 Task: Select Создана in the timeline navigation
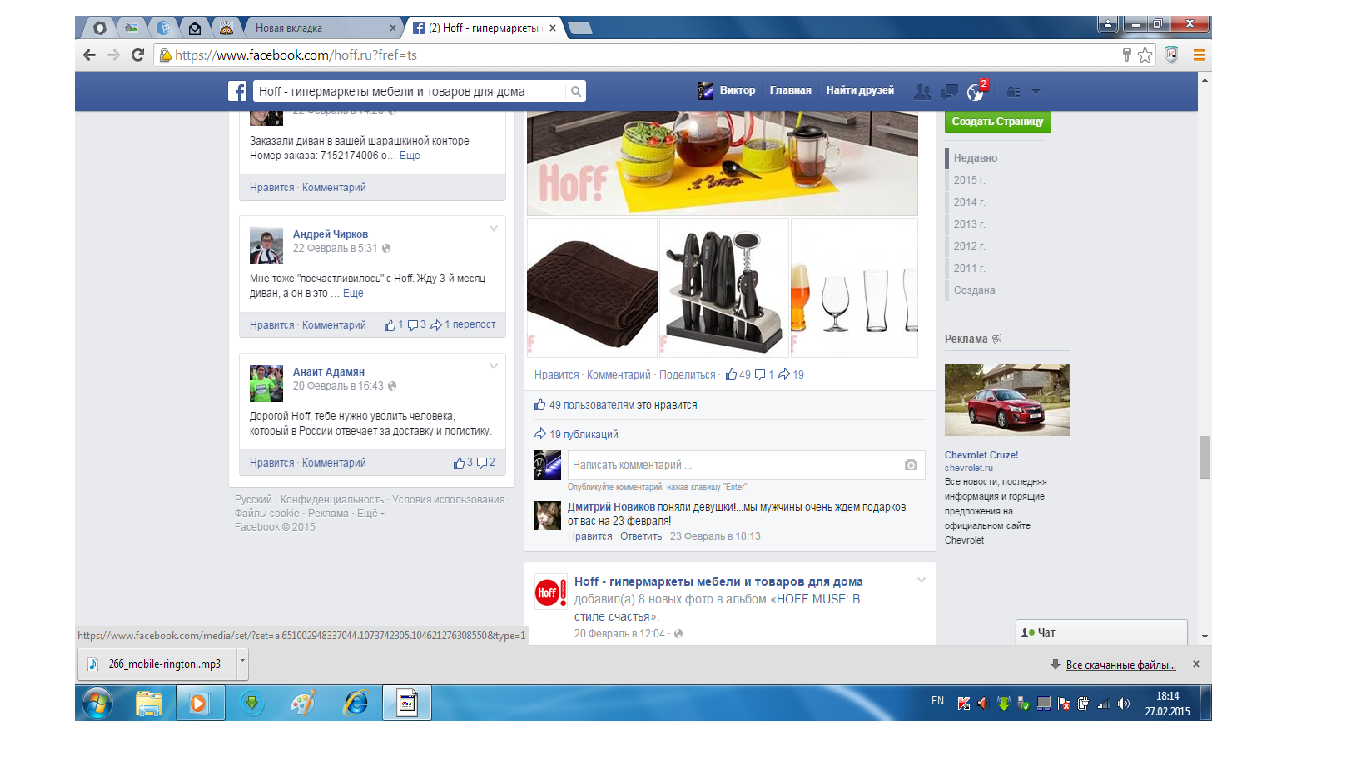coord(974,290)
